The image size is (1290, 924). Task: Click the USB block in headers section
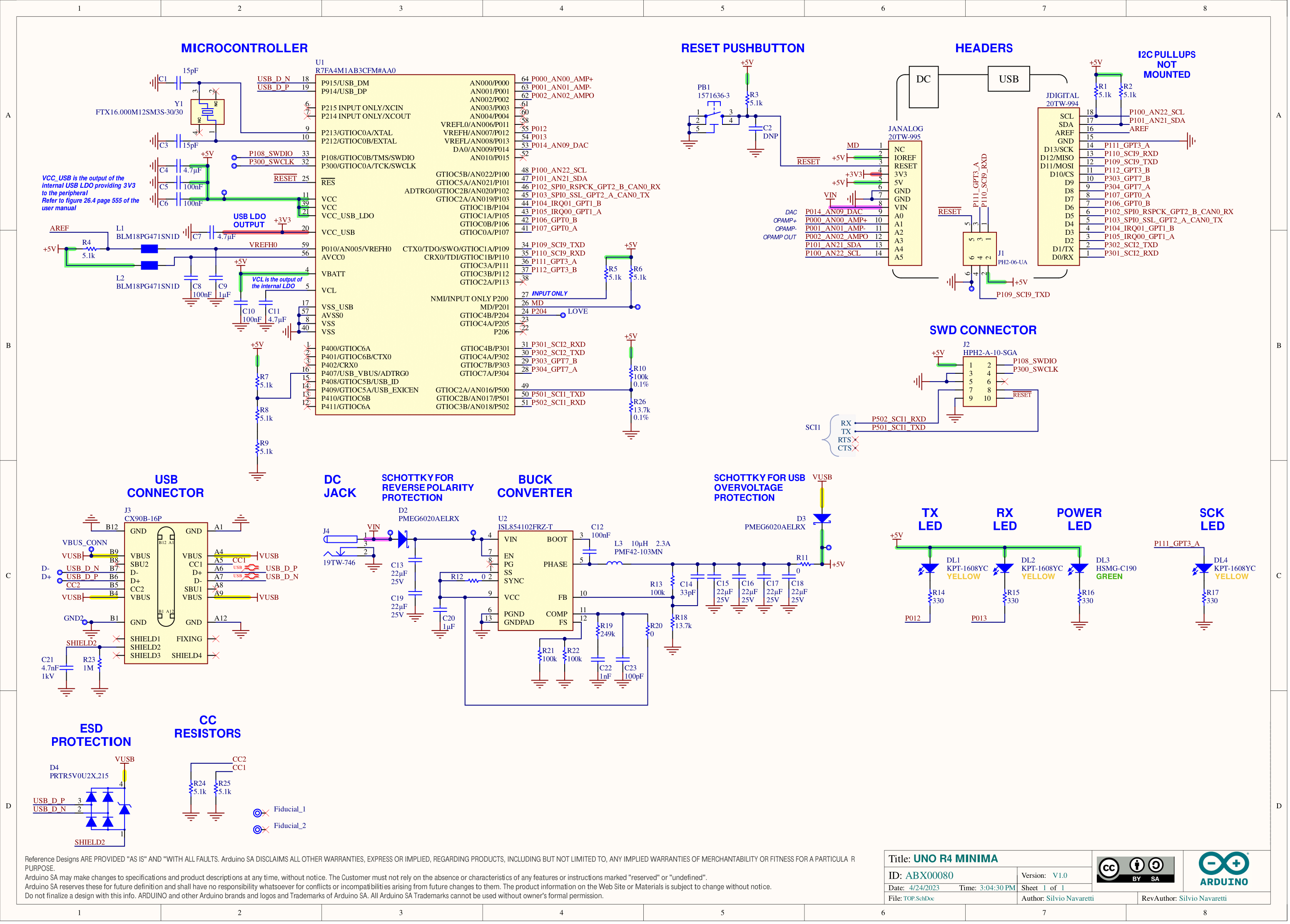(x=1009, y=79)
